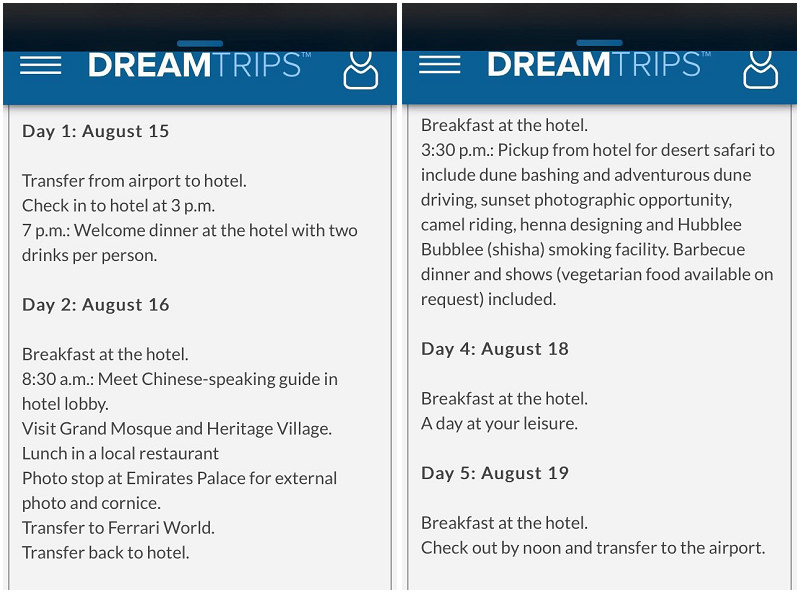Tap the 'Transfer from airport to hotel.' line

(134, 181)
